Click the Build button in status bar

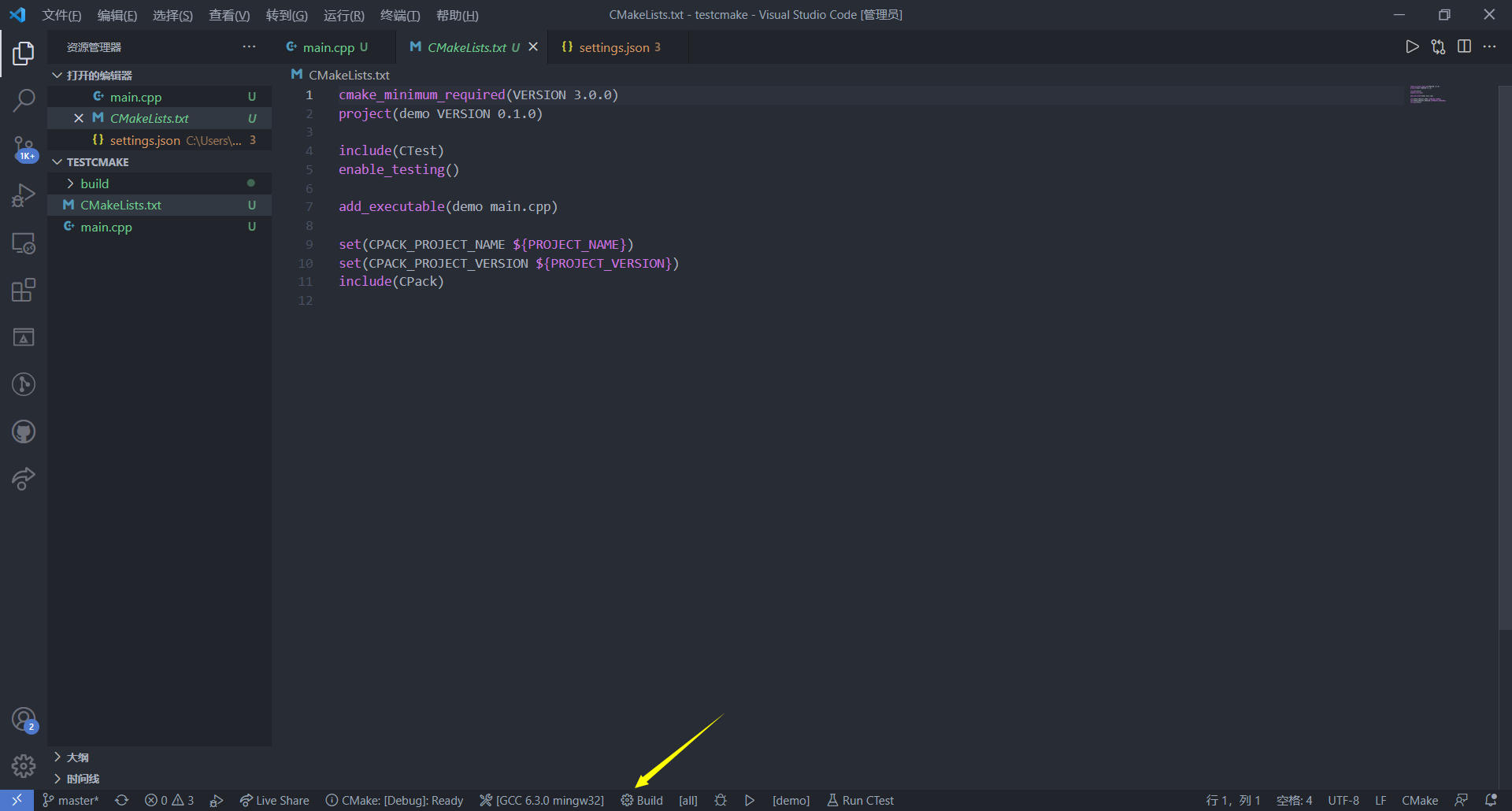click(x=642, y=800)
